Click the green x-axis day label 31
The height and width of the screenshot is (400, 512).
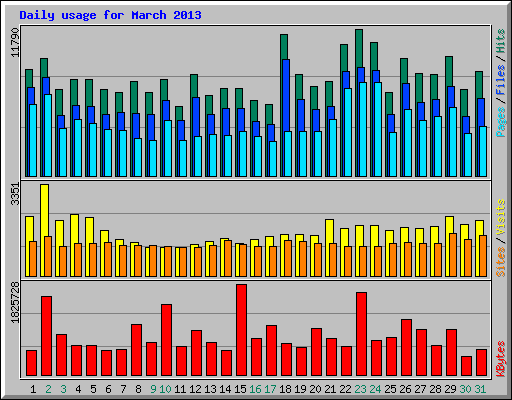coord(480,389)
